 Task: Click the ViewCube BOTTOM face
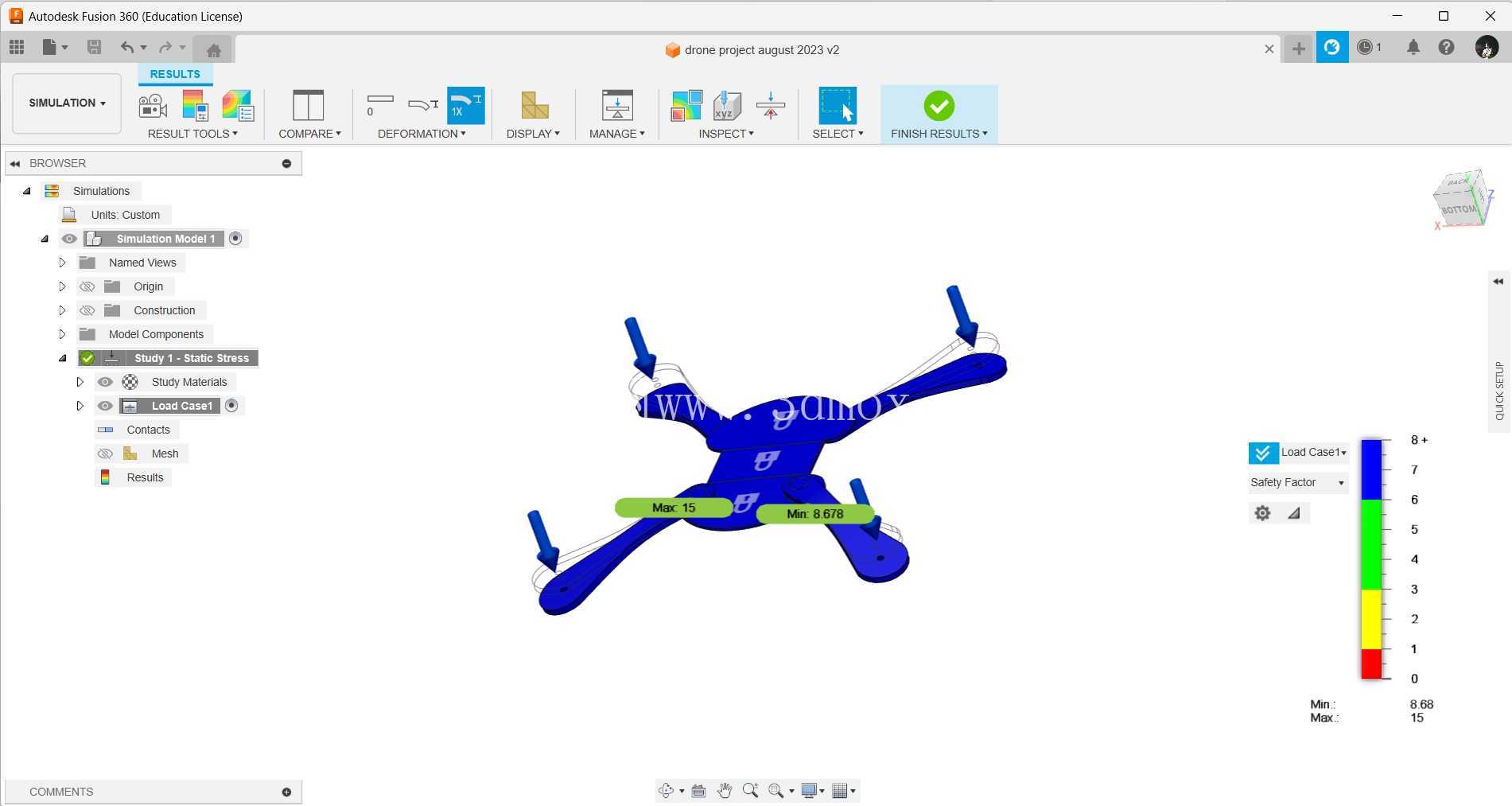(x=1460, y=209)
